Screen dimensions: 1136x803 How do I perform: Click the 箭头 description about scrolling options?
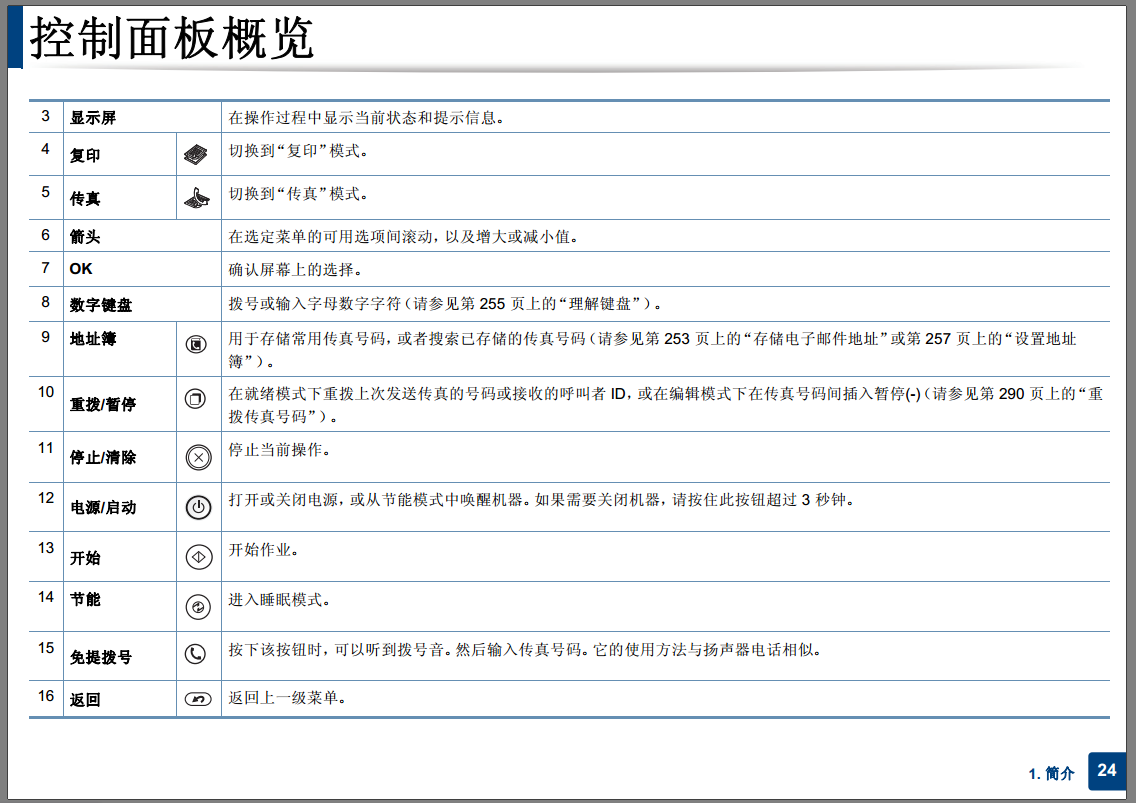[x=404, y=237]
